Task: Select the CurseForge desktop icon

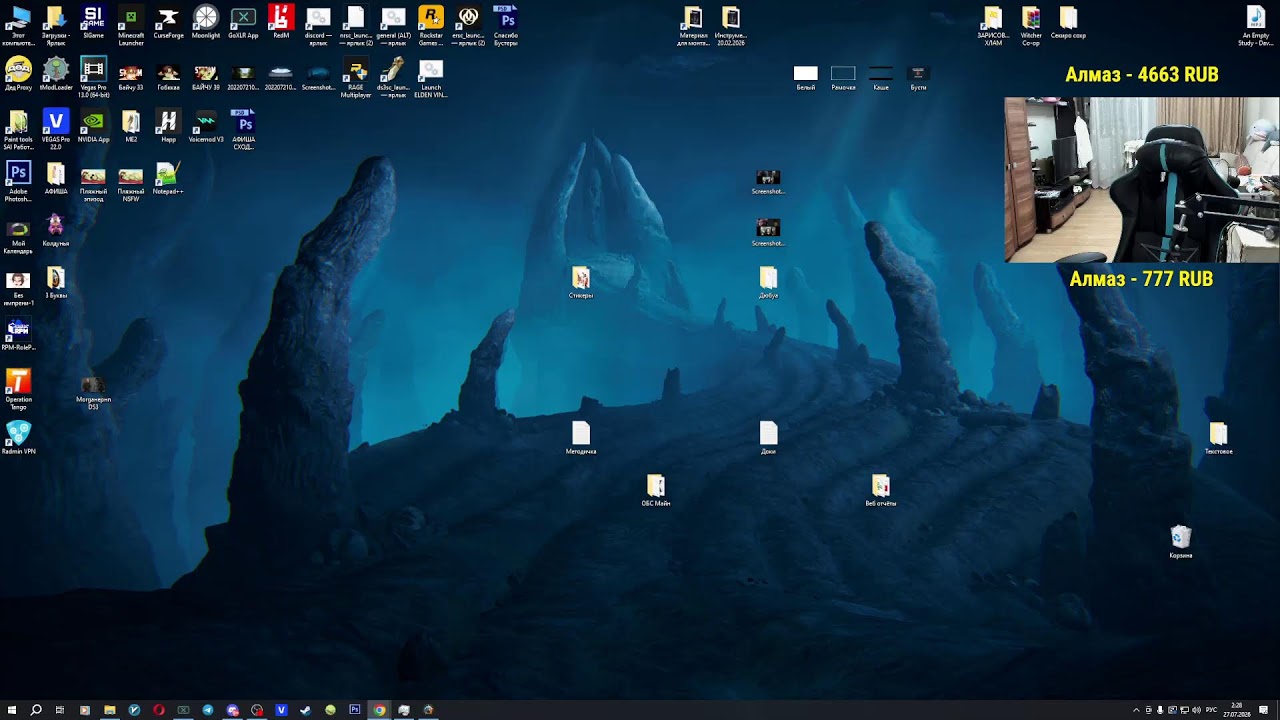Action: pos(168,23)
